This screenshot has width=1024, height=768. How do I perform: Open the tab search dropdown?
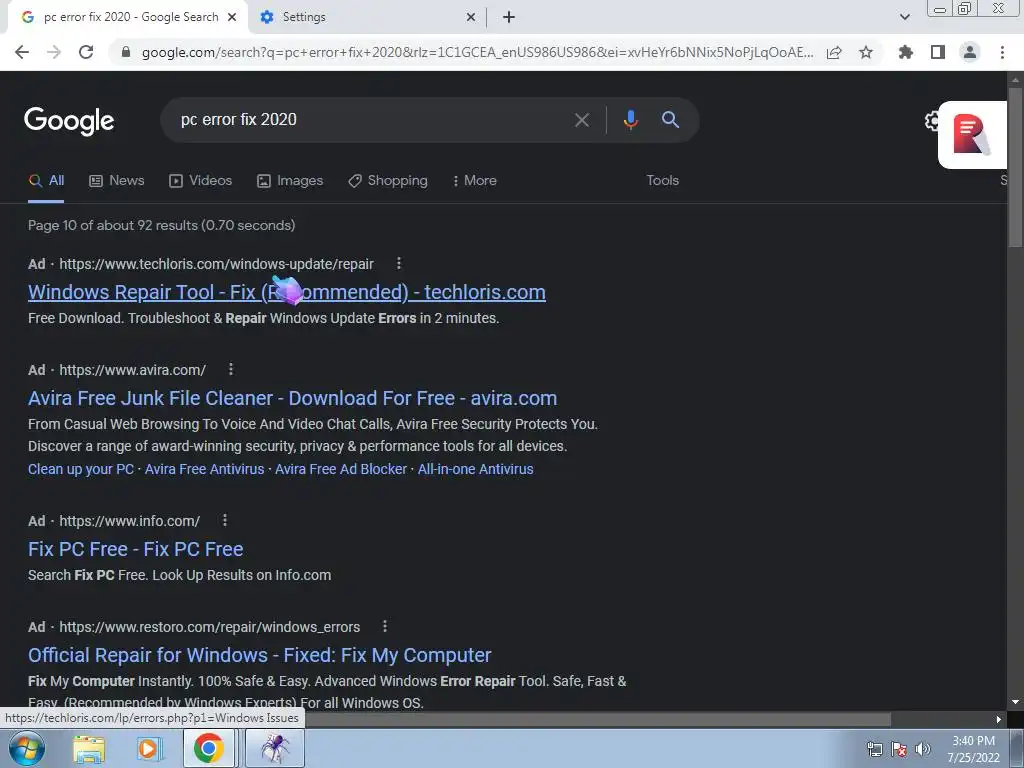(904, 17)
